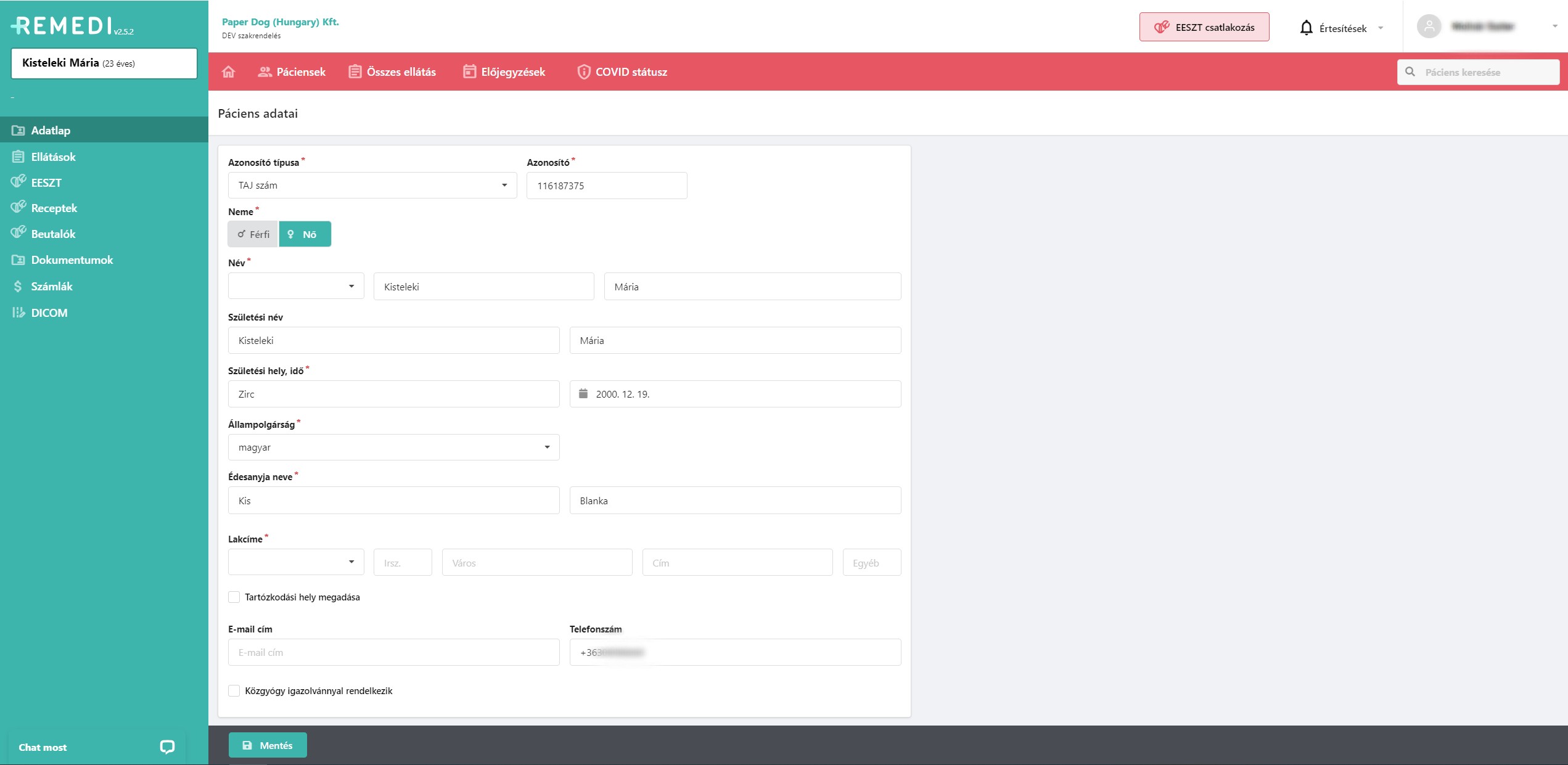Click the calendar icon in birth date field
The image size is (1568, 765).
coord(583,394)
